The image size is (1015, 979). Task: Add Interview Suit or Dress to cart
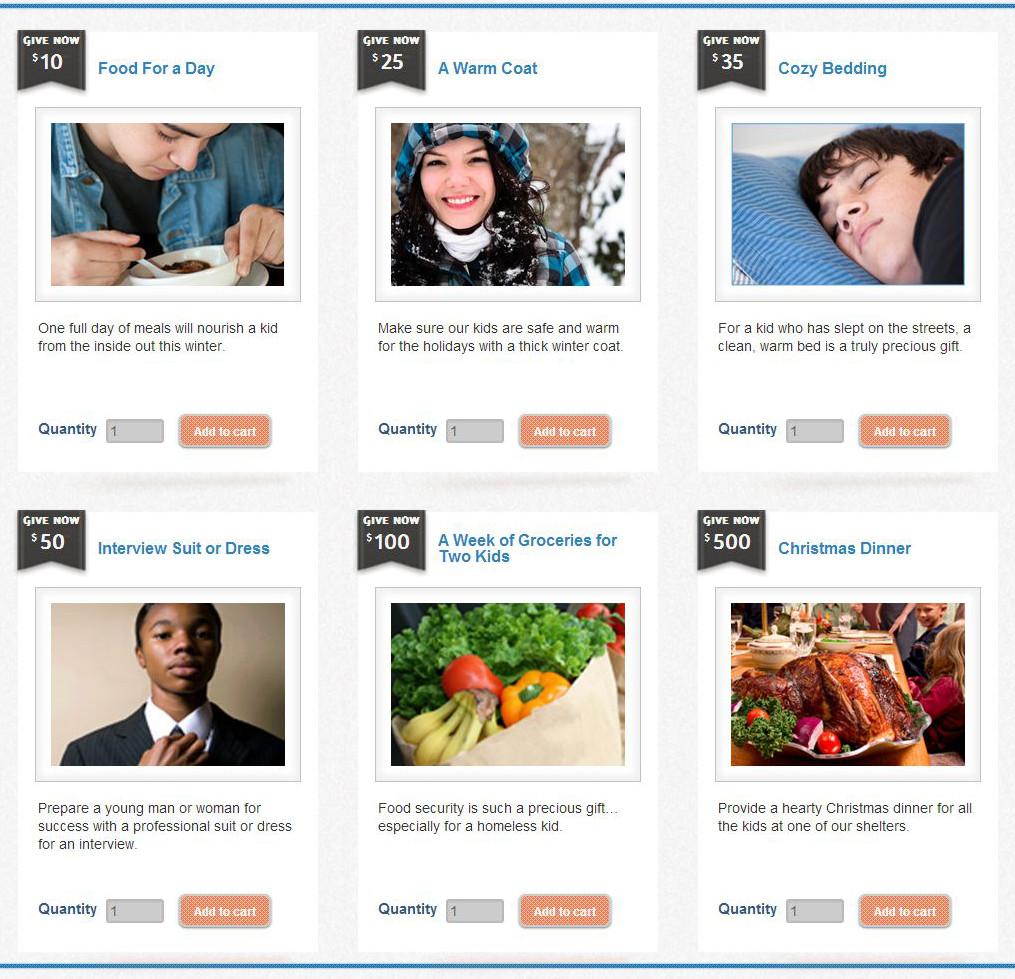[225, 911]
